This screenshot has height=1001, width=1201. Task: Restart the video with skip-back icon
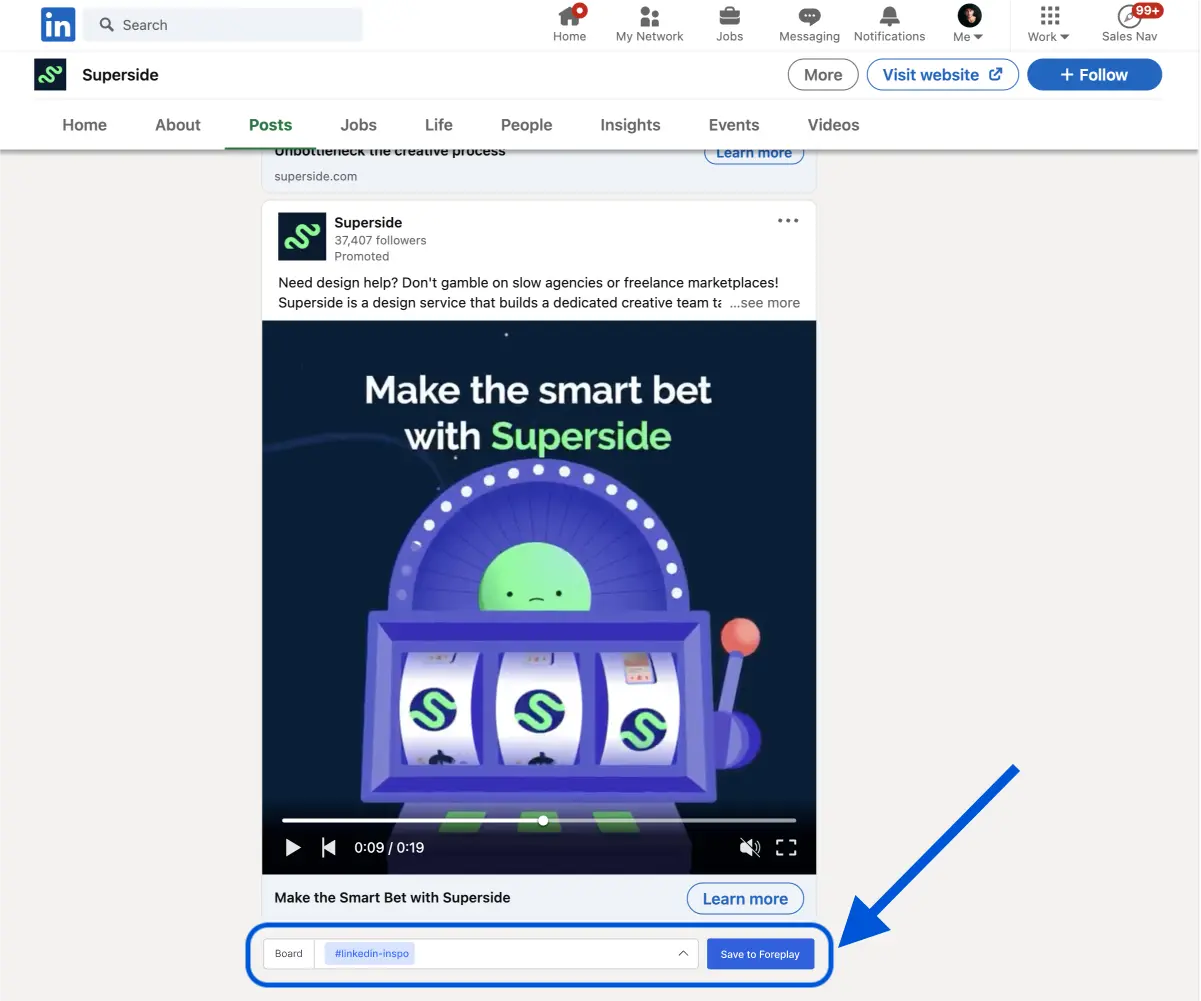(x=328, y=848)
